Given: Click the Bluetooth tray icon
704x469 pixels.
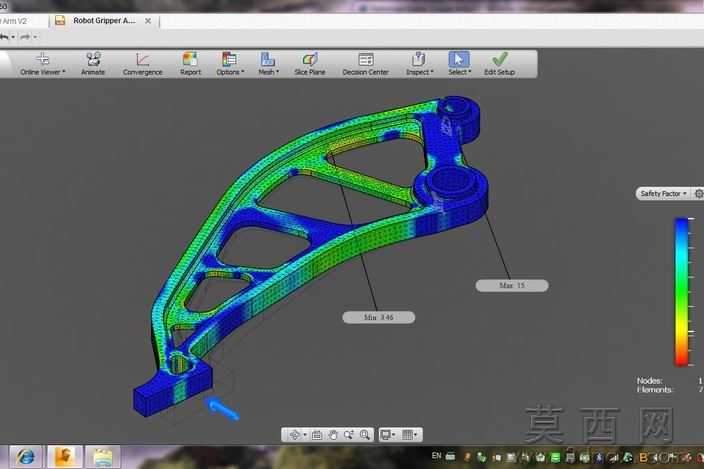Looking at the screenshot, I should 598,457.
